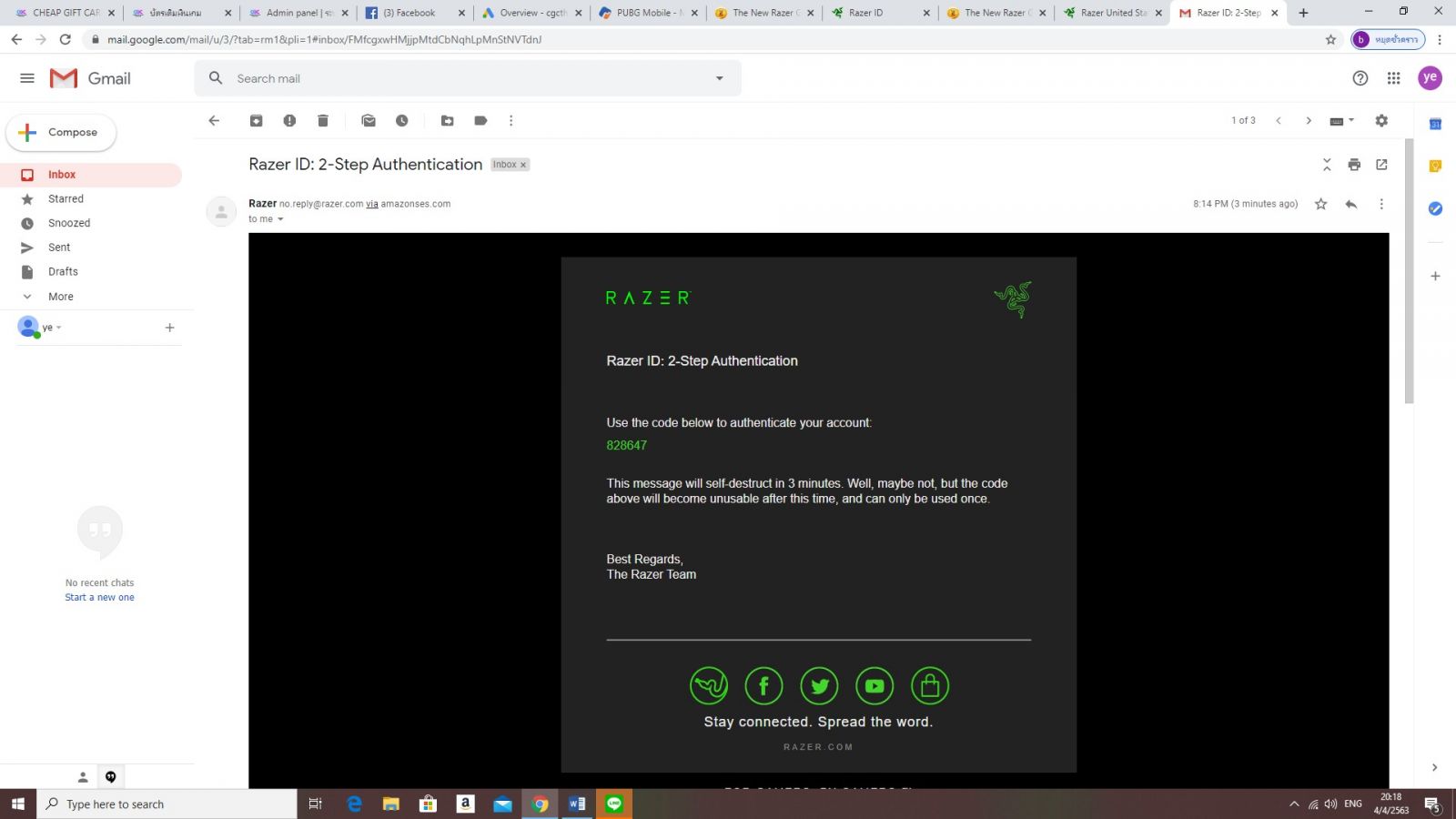Screen dimensions: 1456x819
Task: Report this email as spam
Action: pyautogui.click(x=289, y=120)
